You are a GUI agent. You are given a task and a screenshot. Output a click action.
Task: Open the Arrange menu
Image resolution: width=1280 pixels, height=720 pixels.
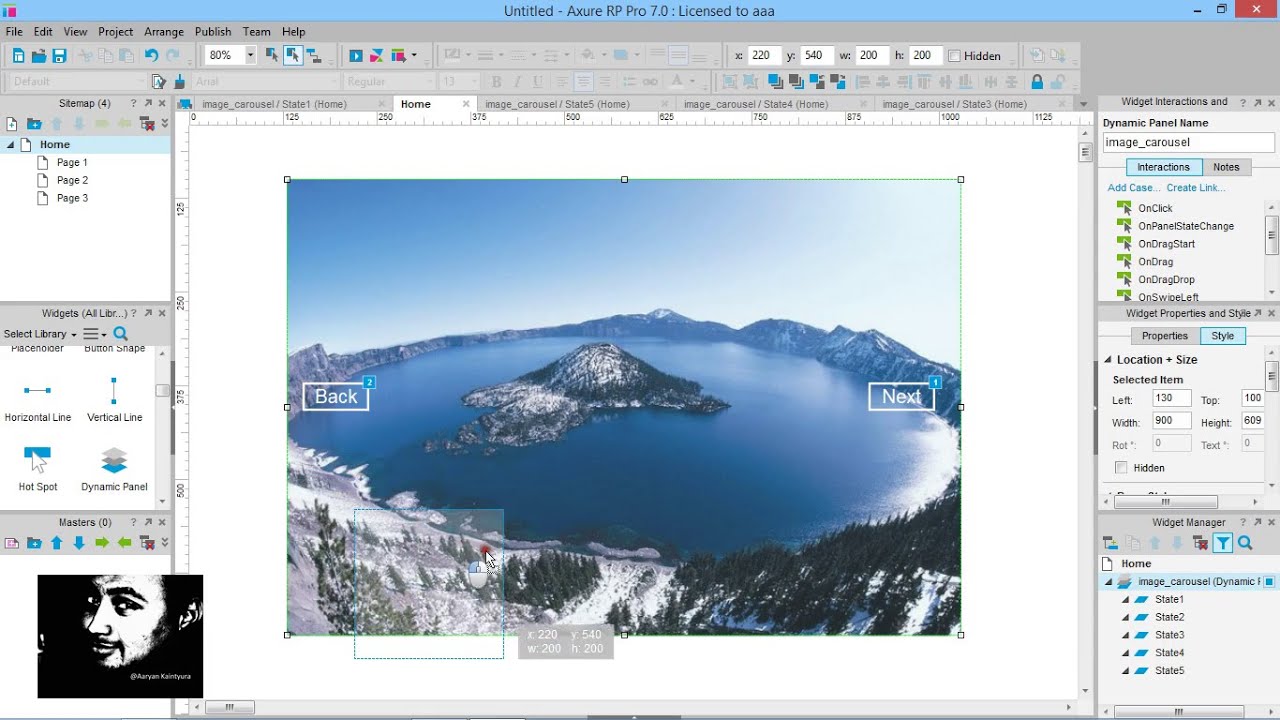click(164, 32)
